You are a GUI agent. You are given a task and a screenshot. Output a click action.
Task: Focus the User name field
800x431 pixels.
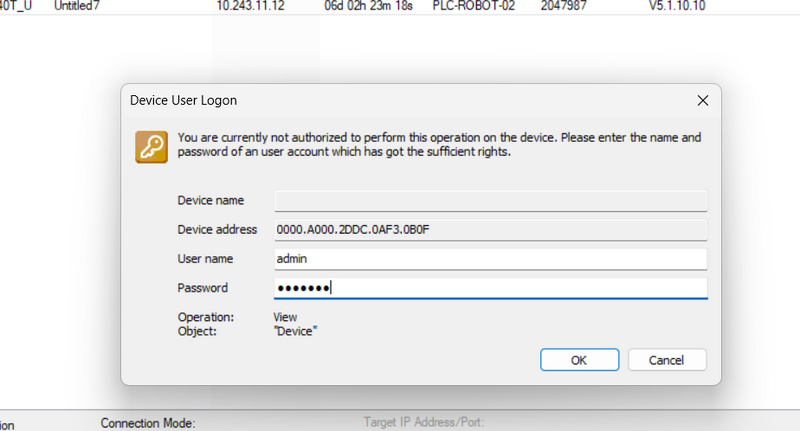click(490, 259)
